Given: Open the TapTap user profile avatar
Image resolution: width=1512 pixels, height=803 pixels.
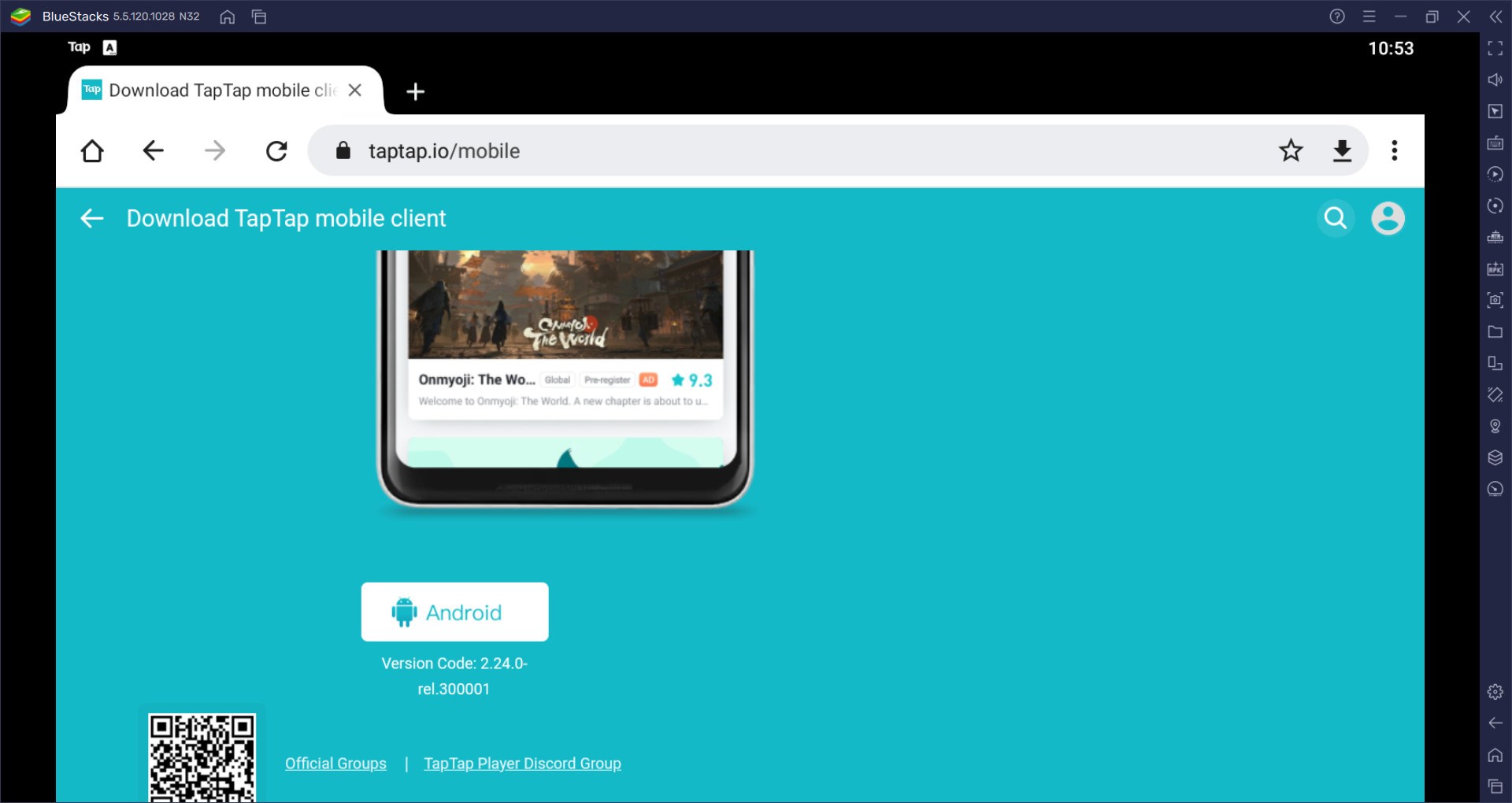Looking at the screenshot, I should pyautogui.click(x=1388, y=218).
